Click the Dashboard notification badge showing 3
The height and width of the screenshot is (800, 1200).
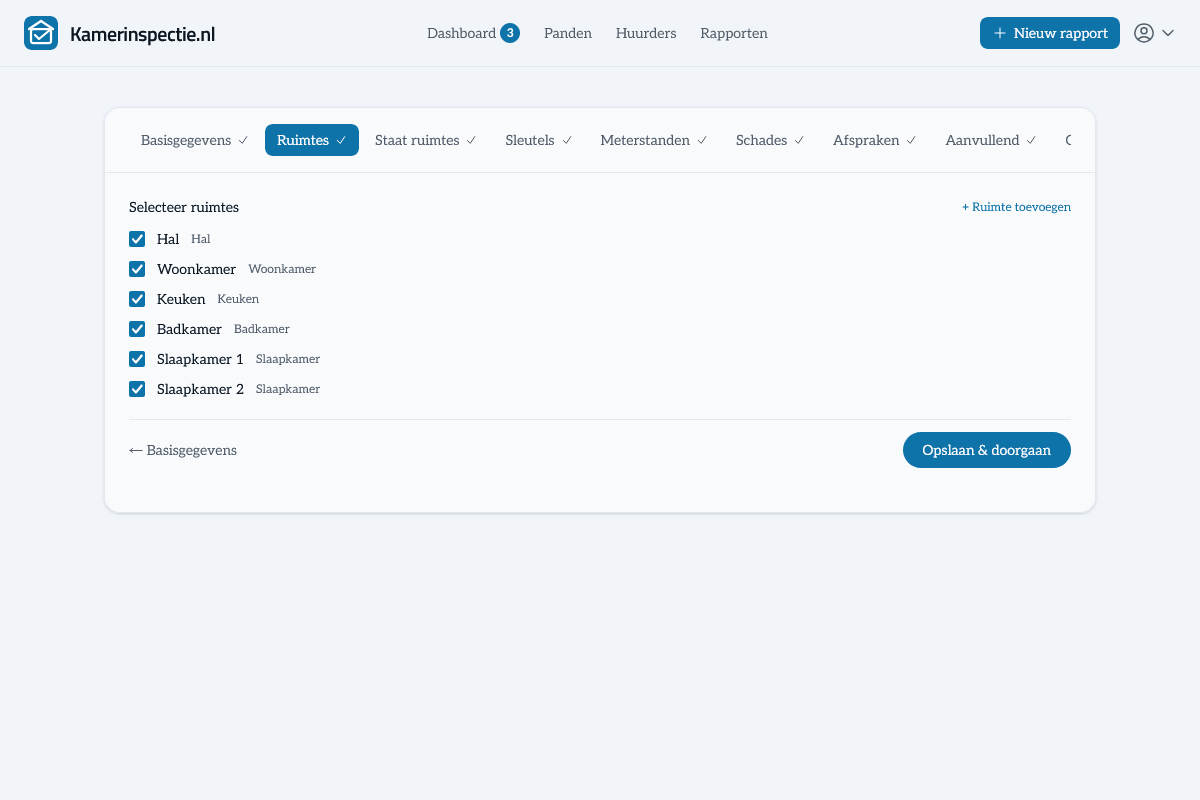[x=510, y=33]
